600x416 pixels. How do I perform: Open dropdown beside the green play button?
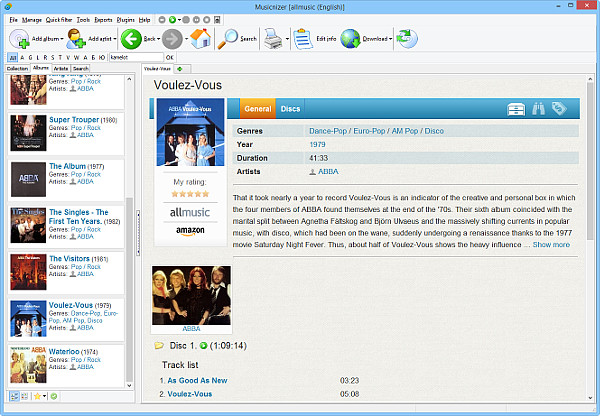click(x=179, y=20)
